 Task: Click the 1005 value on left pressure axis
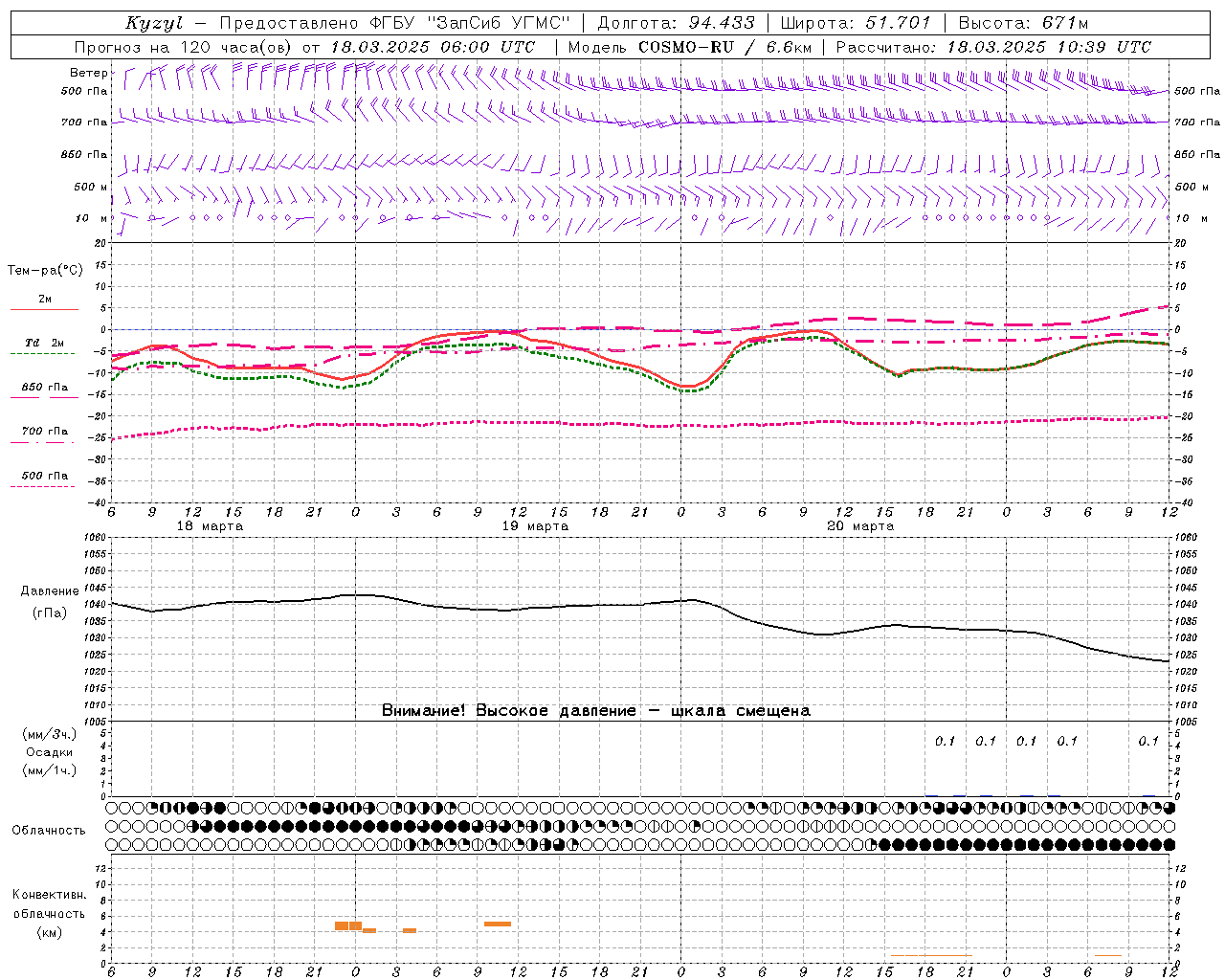click(96, 722)
